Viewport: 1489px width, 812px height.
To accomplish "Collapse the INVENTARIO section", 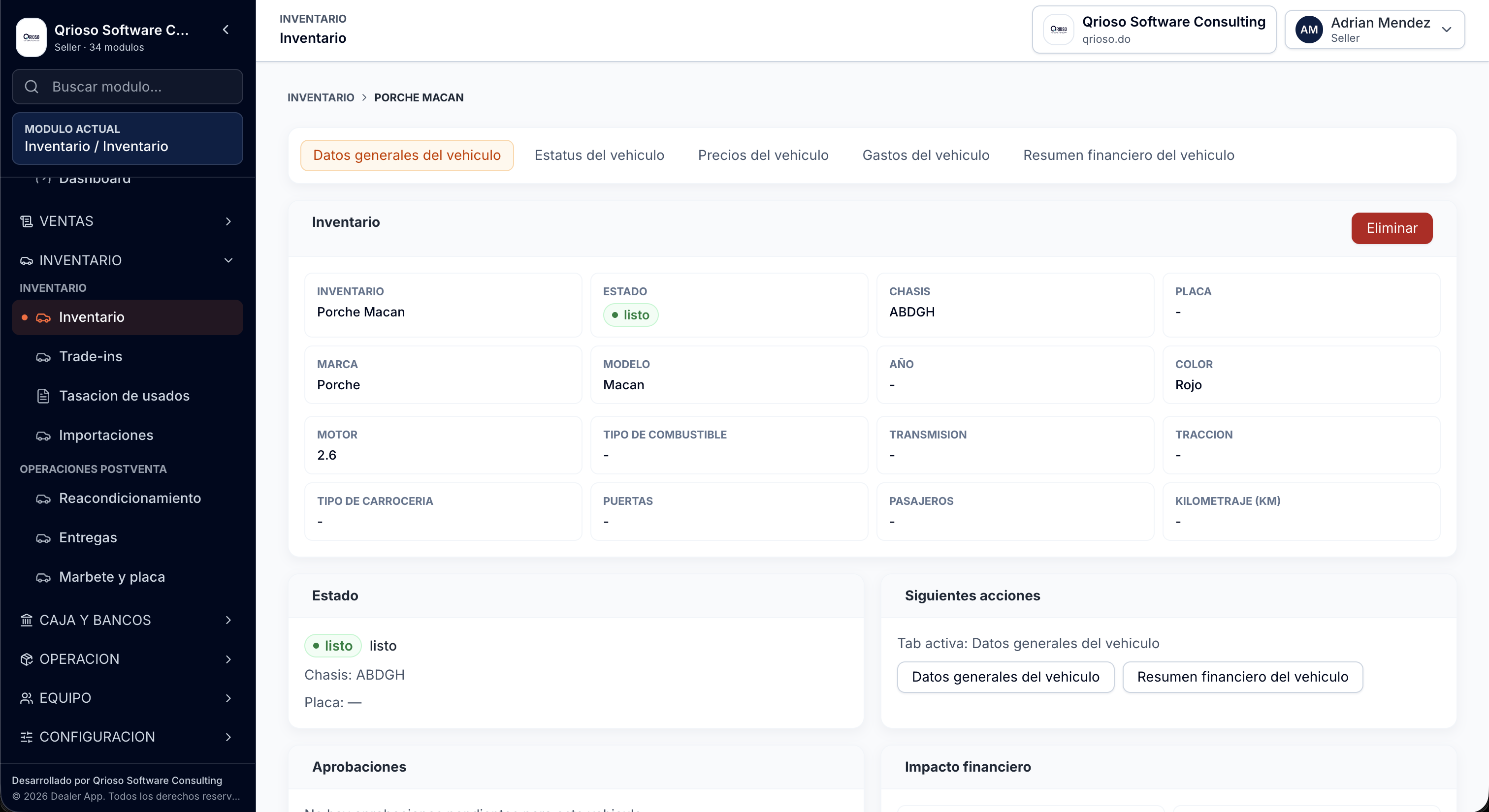I will pyautogui.click(x=228, y=260).
